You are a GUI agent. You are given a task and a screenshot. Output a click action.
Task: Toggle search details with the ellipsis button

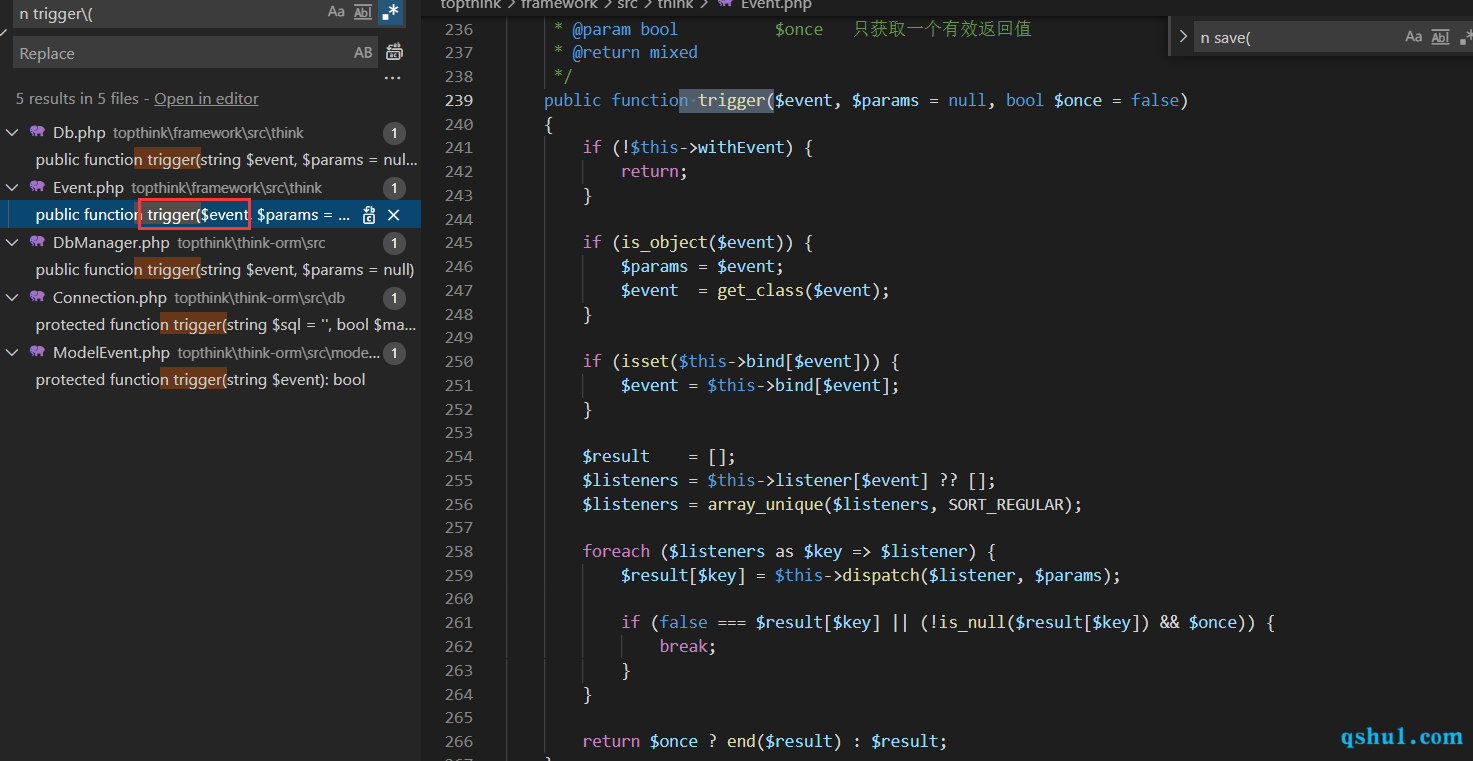tap(393, 78)
